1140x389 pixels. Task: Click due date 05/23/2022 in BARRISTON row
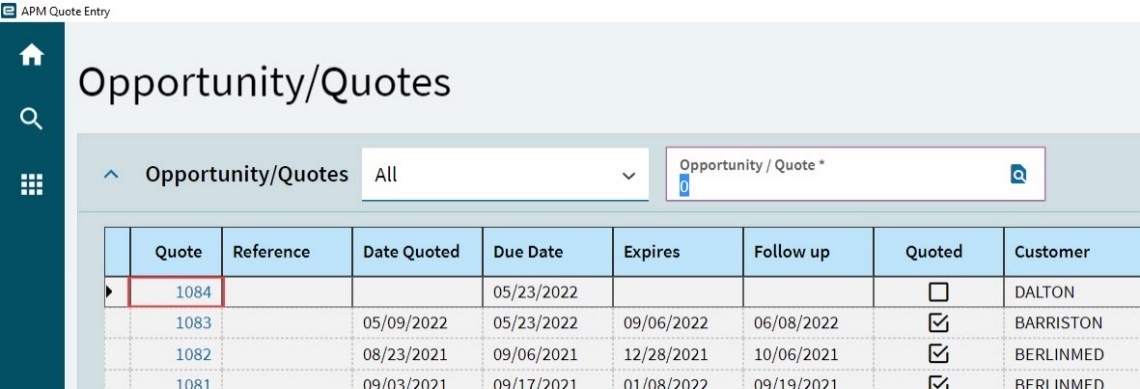coord(547,323)
